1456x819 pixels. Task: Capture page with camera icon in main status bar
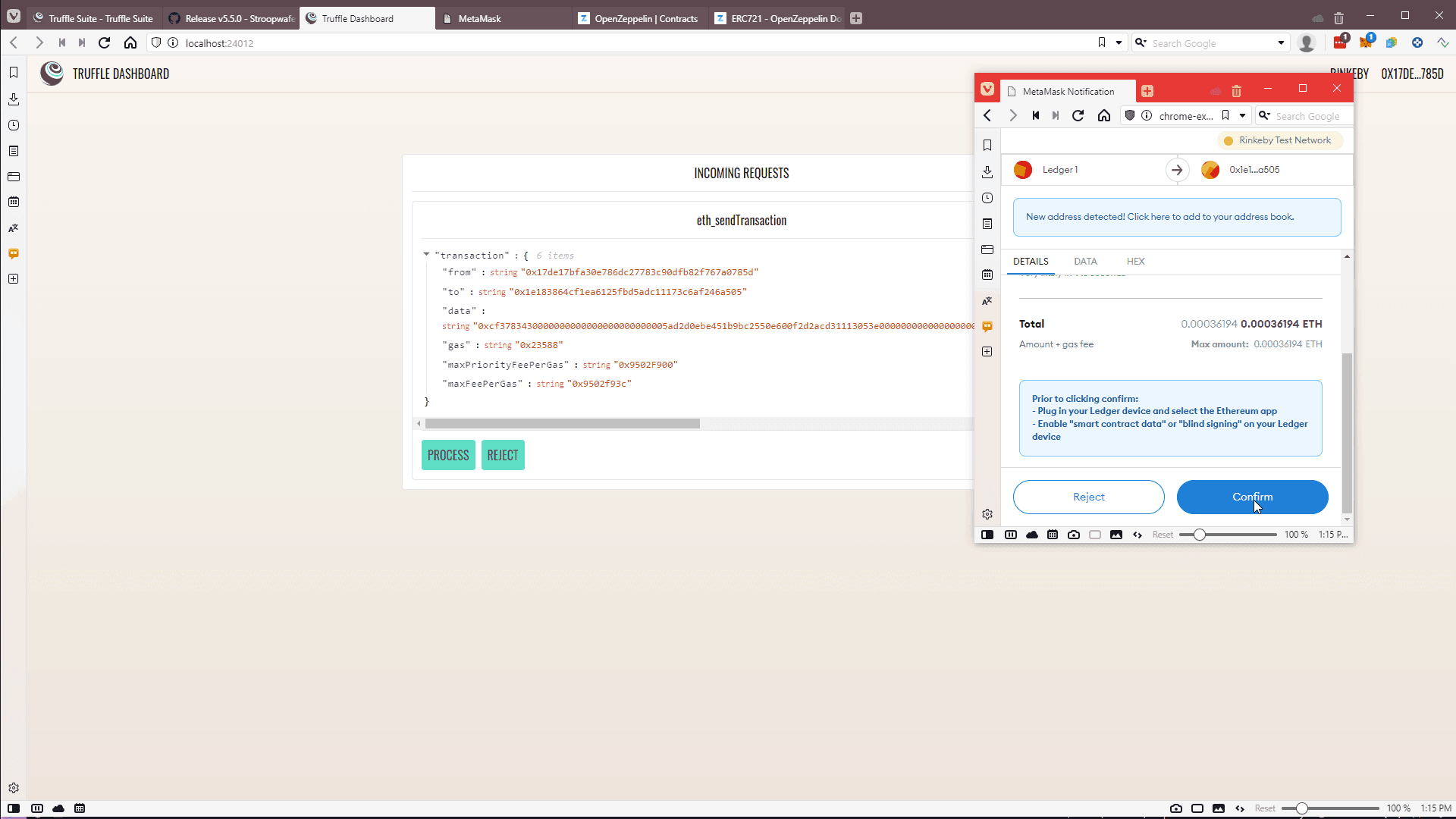pos(1176,808)
